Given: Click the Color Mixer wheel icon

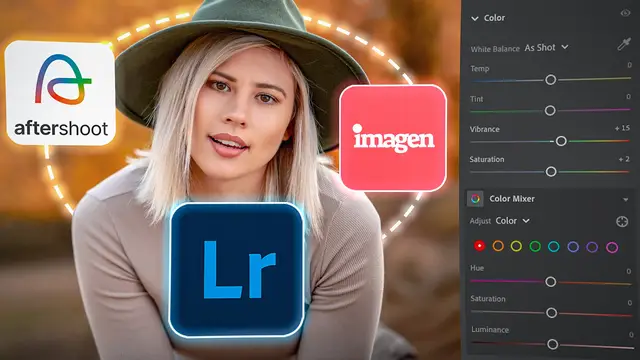Looking at the screenshot, I should pyautogui.click(x=475, y=199).
